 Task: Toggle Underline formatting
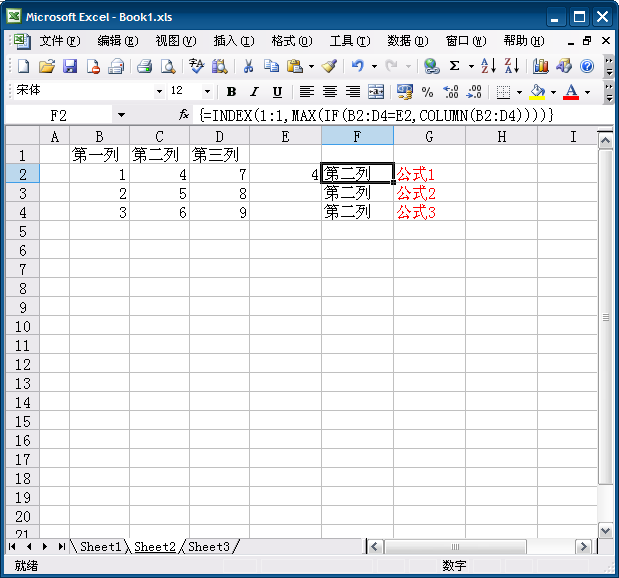point(278,92)
